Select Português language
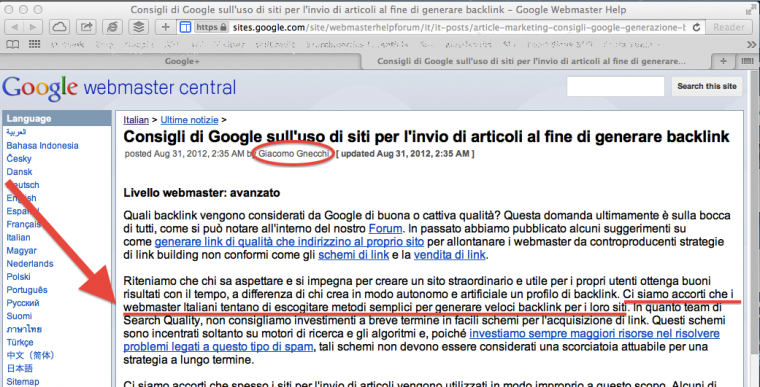The height and width of the screenshot is (387, 760). (x=27, y=290)
